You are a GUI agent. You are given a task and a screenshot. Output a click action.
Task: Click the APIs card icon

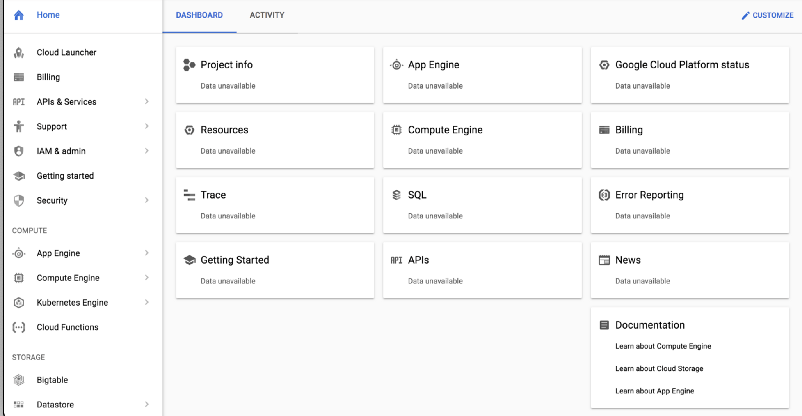coord(396,260)
